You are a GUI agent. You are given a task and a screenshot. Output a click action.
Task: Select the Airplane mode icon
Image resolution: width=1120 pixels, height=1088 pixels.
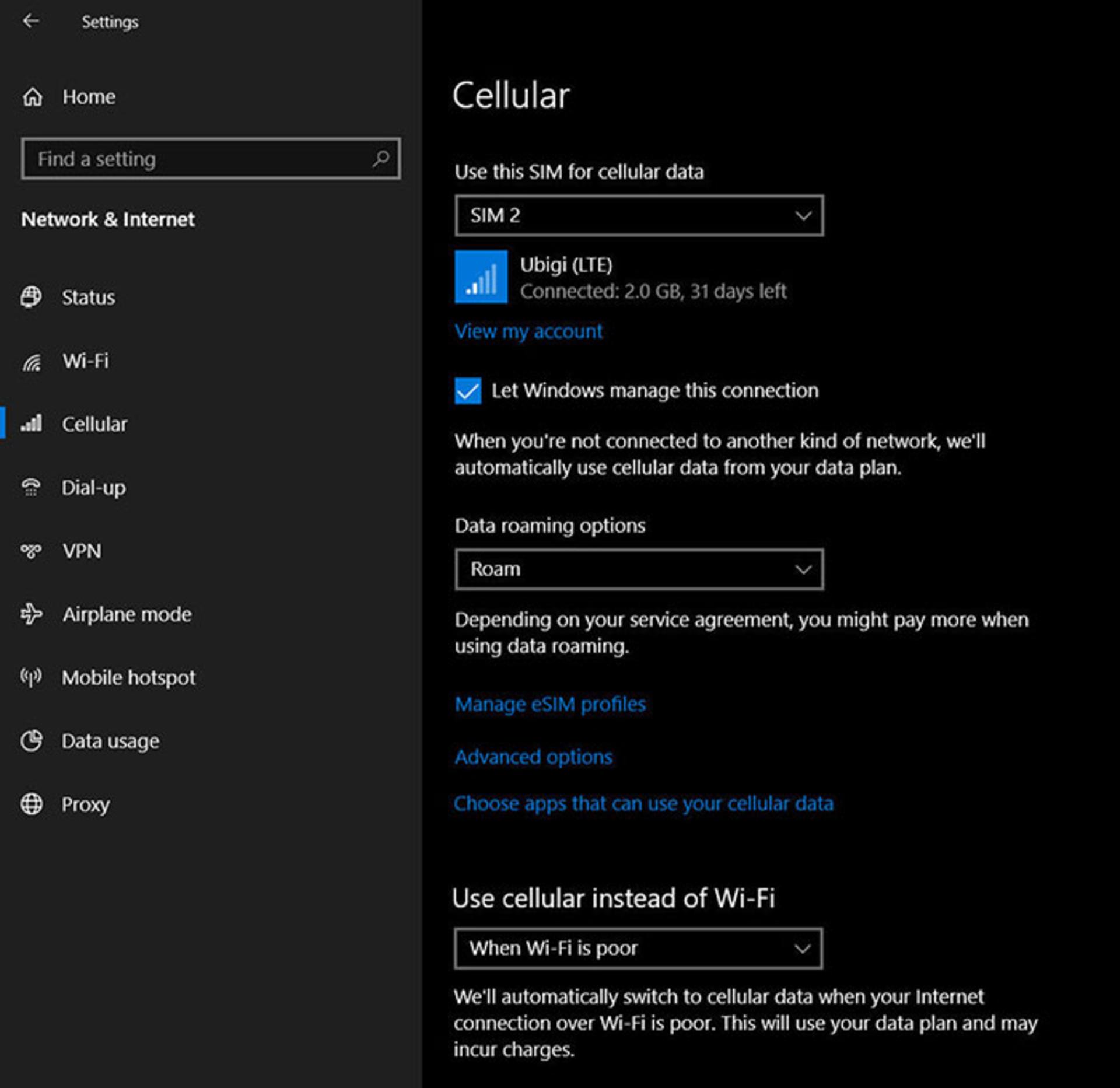pos(32,614)
